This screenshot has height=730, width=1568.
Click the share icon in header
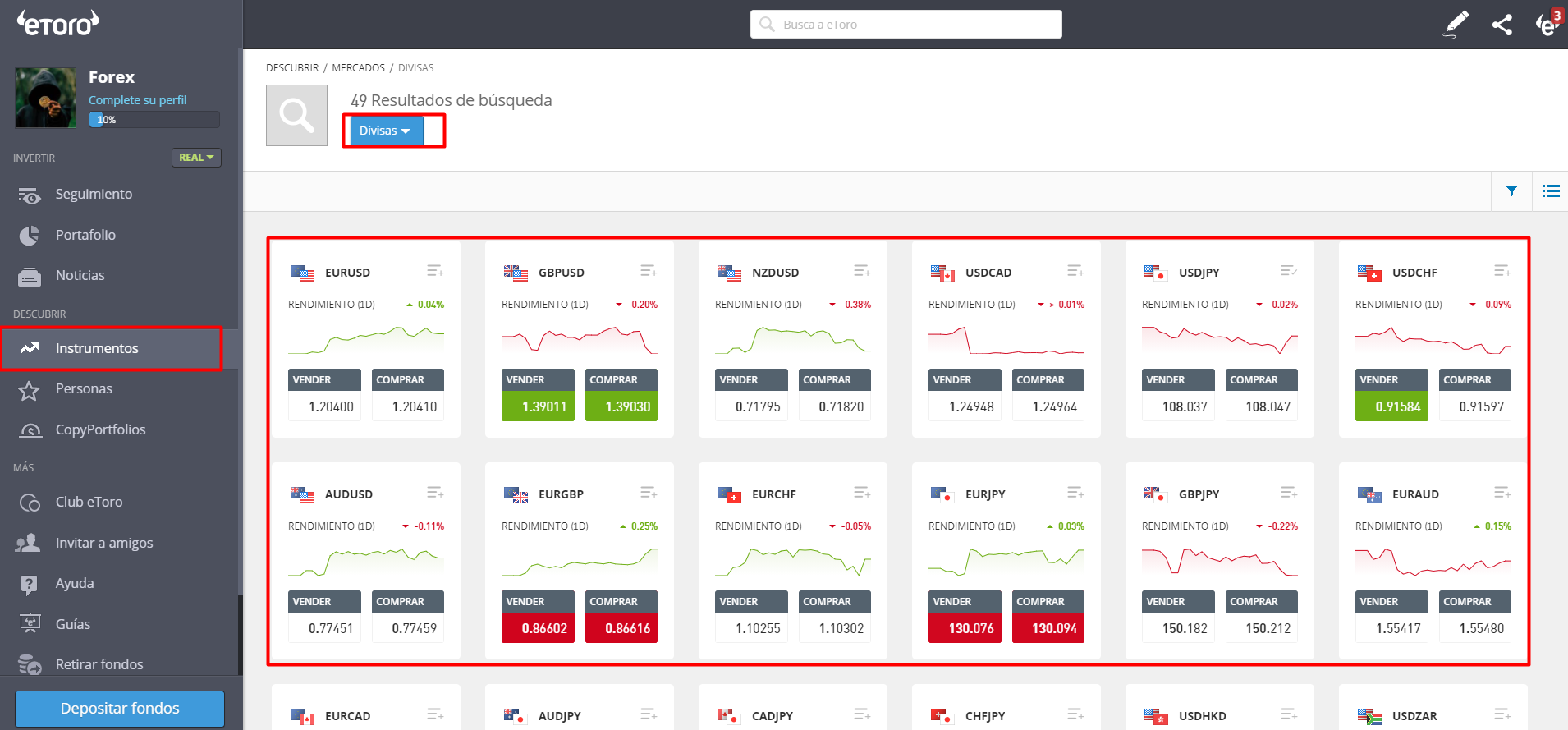tap(1502, 25)
